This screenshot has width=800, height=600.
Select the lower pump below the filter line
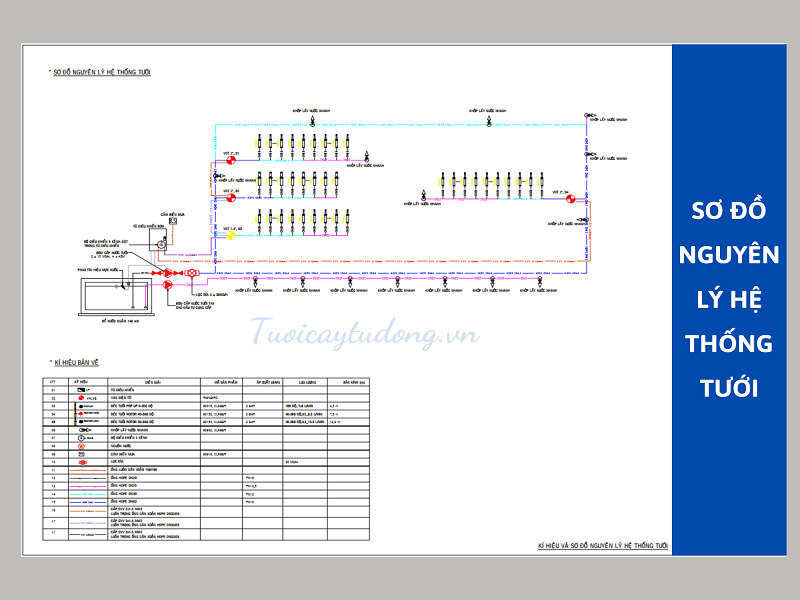pos(166,284)
